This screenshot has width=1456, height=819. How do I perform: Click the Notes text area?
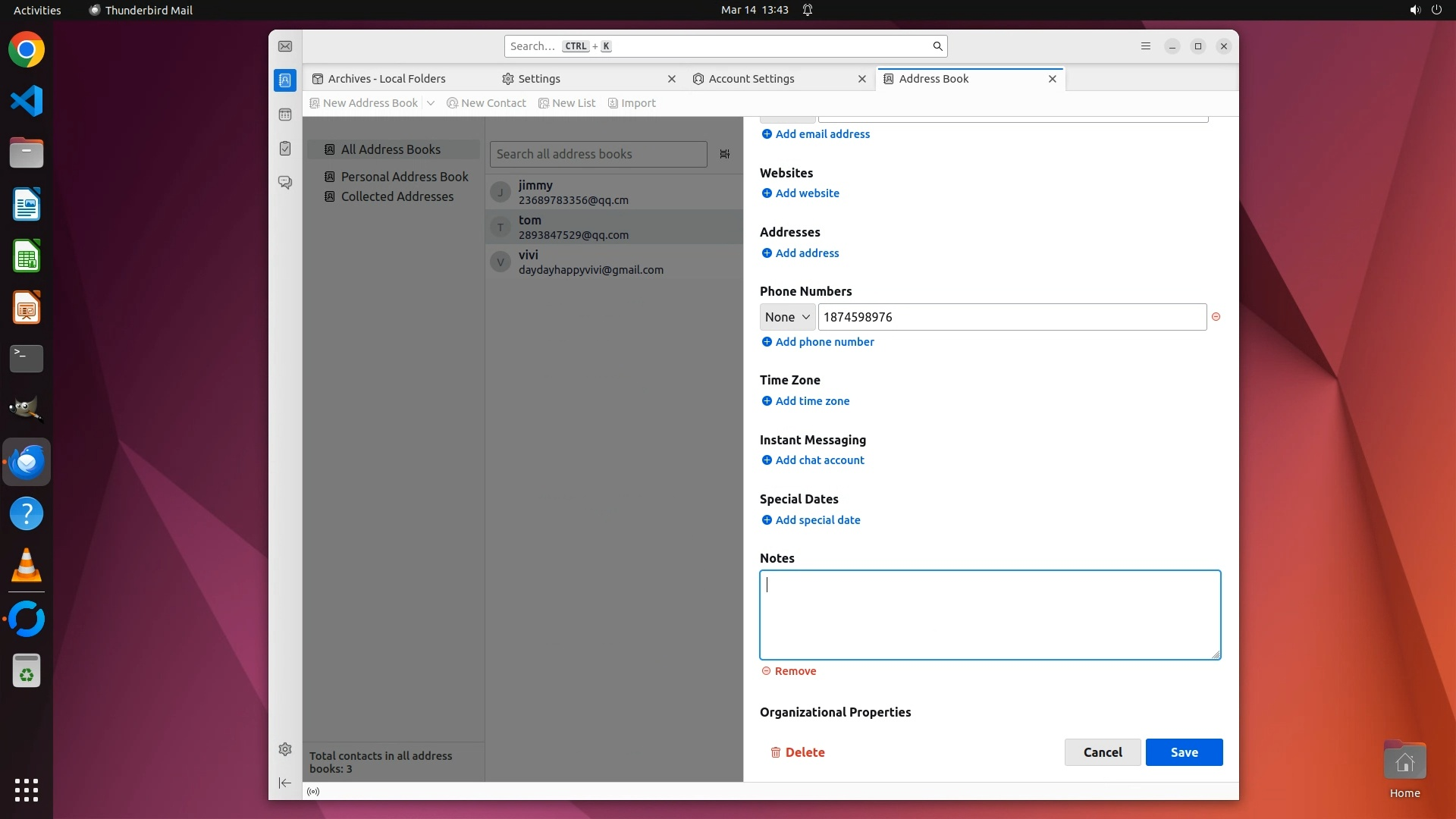click(990, 615)
